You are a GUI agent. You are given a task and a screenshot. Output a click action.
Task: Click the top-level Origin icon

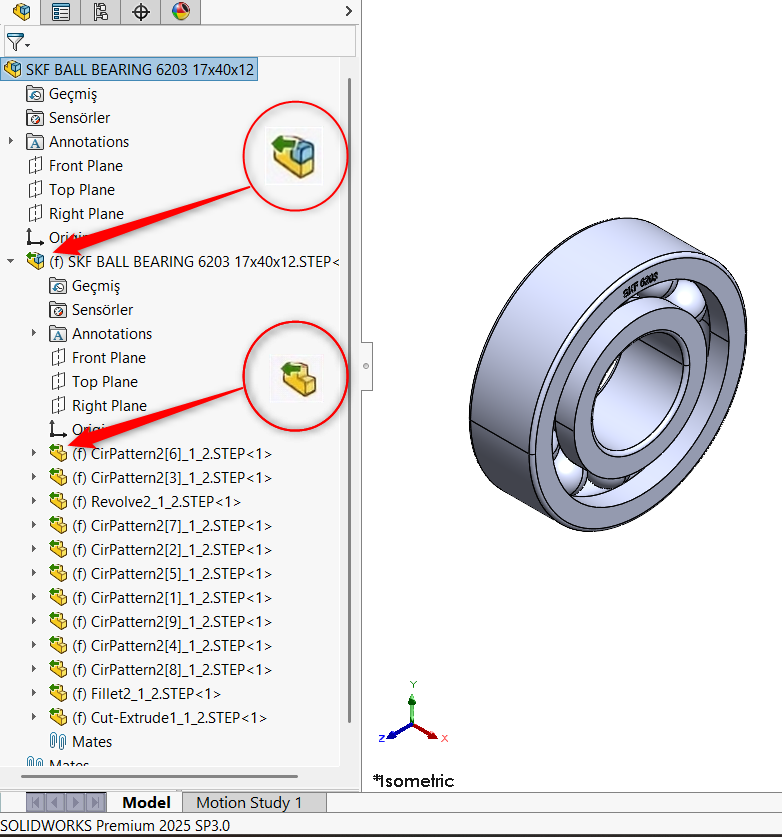click(35, 237)
